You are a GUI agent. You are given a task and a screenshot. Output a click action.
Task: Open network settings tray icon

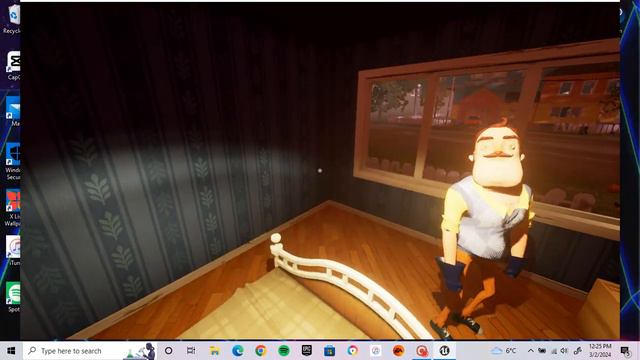point(554,351)
